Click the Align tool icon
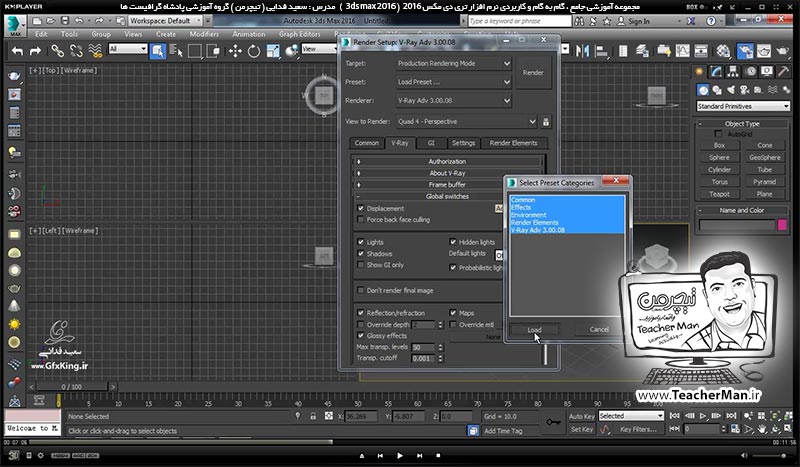 (602, 51)
